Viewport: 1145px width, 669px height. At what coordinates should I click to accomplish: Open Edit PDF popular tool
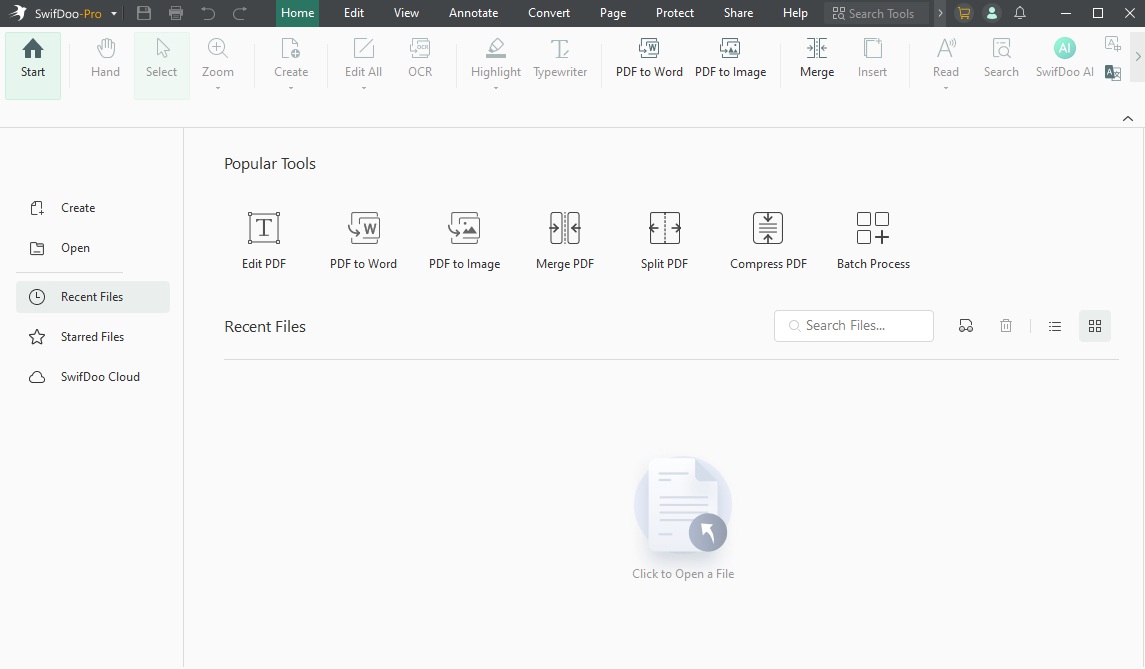(x=264, y=241)
